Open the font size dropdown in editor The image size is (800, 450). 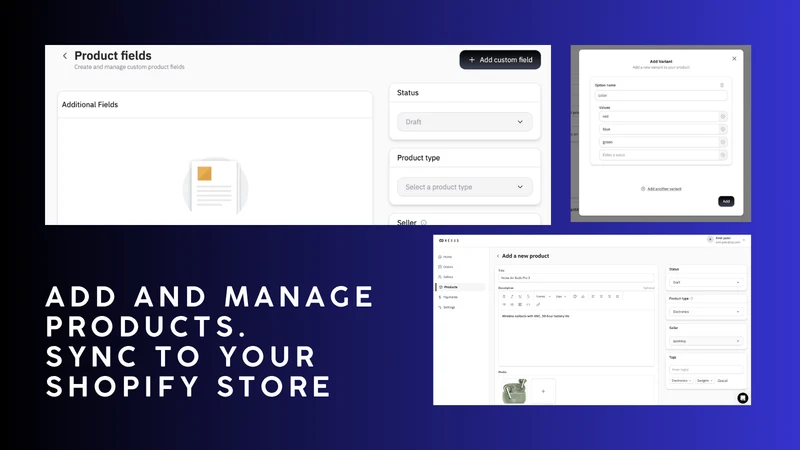click(561, 296)
